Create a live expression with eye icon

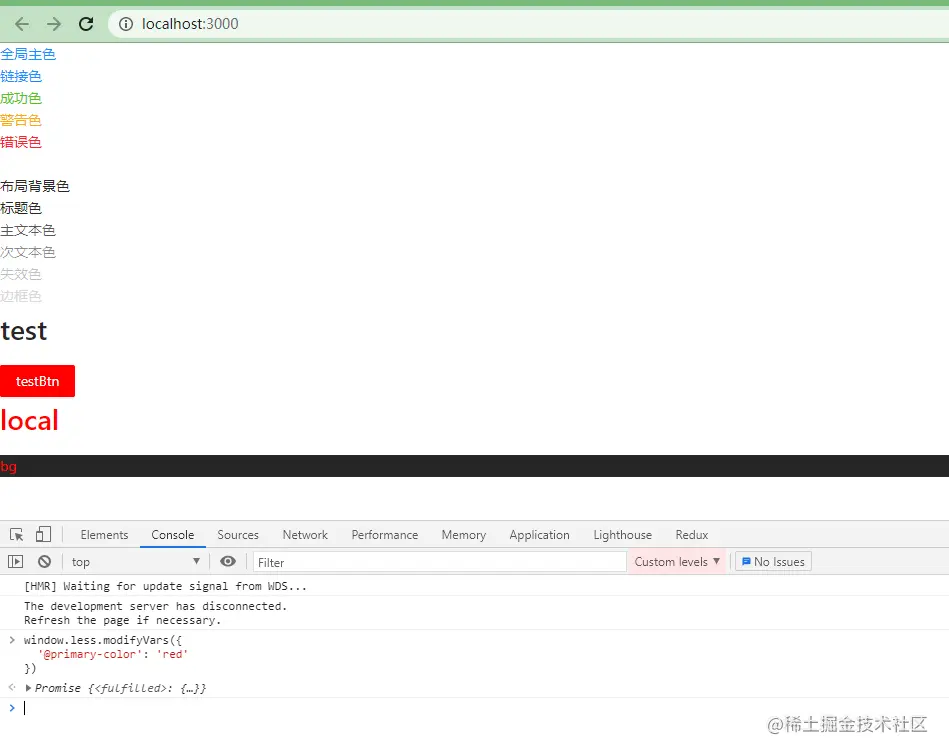point(228,562)
